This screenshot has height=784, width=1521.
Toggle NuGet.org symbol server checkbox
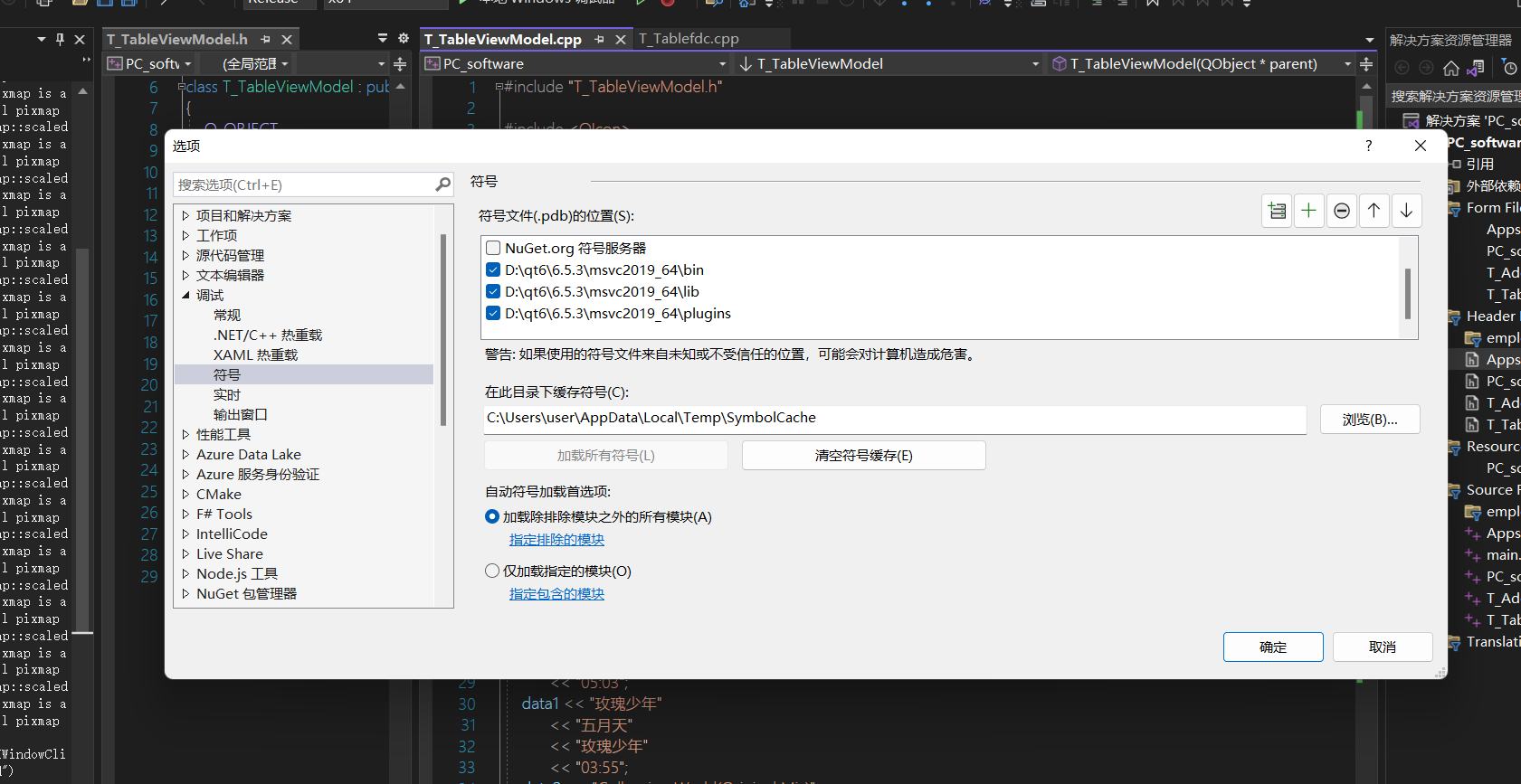point(493,248)
